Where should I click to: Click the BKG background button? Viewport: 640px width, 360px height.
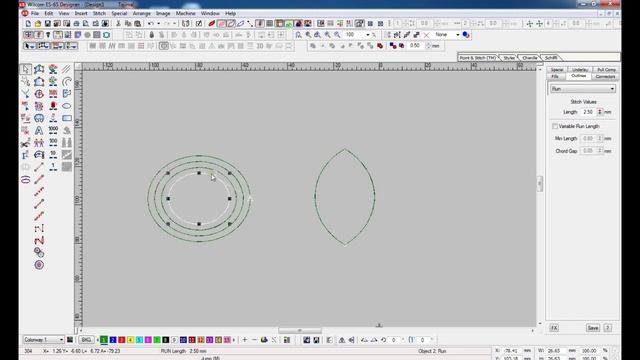pyautogui.click(x=86, y=340)
